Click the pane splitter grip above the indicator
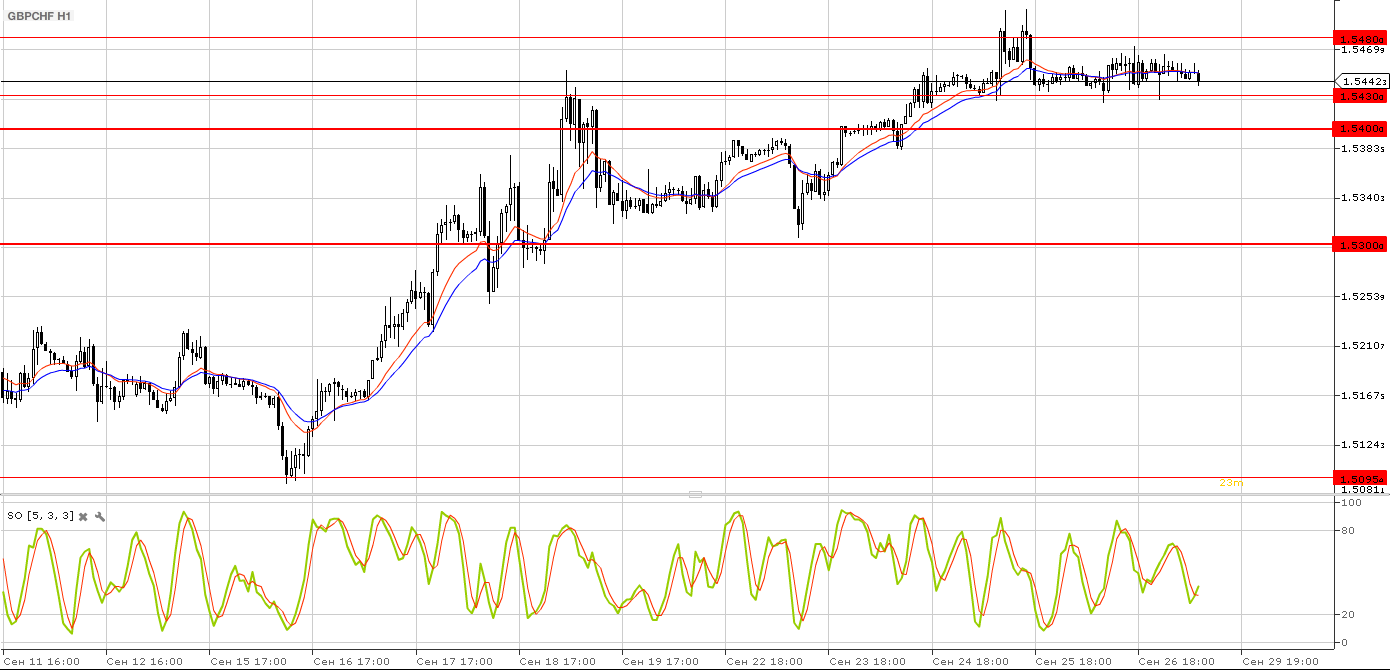The width and height of the screenshot is (1390, 670). click(695, 494)
